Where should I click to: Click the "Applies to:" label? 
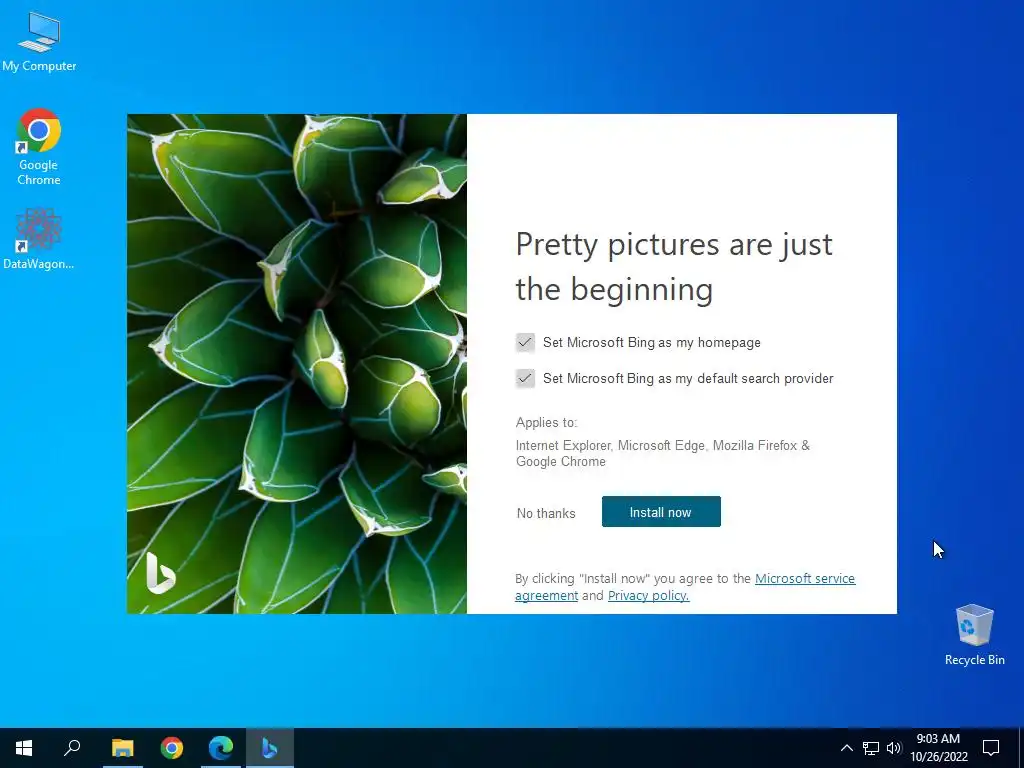(x=547, y=423)
